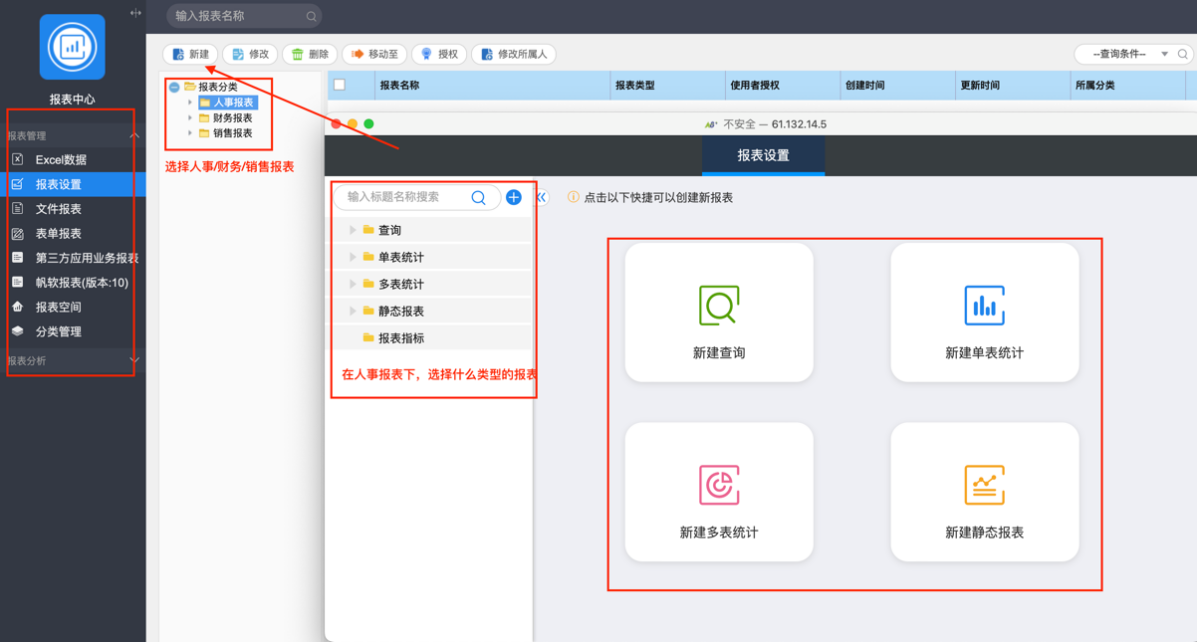
Task: Select the 报表设置 tab
Action: 763,156
